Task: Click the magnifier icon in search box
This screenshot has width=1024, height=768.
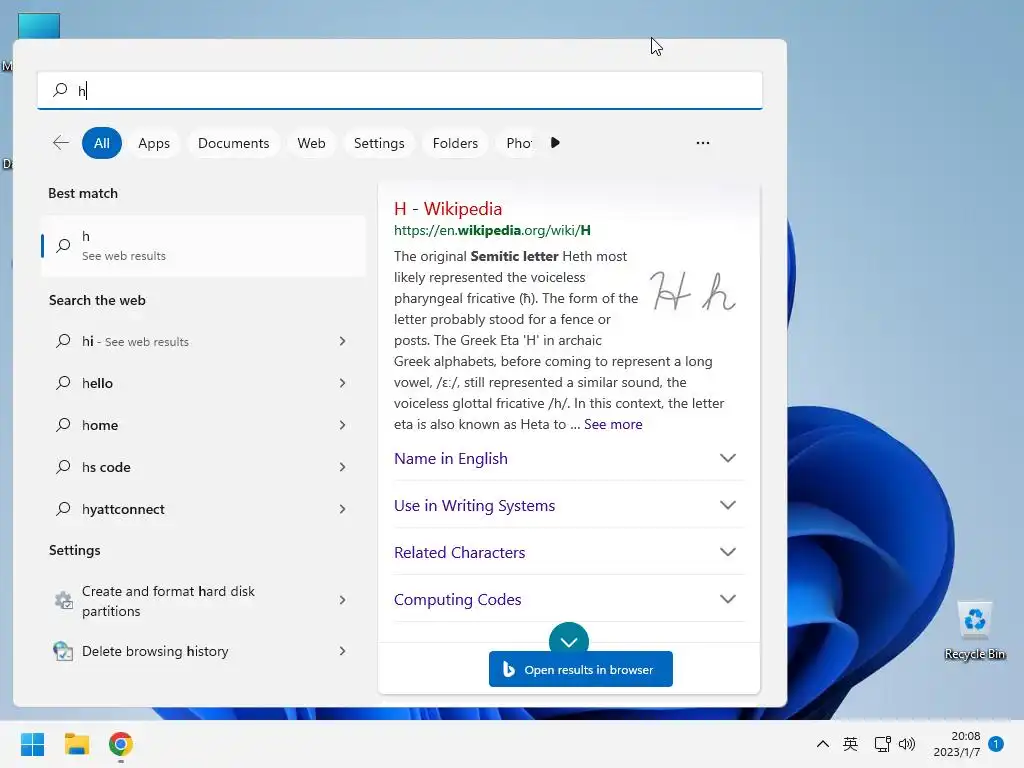Action: (60, 89)
